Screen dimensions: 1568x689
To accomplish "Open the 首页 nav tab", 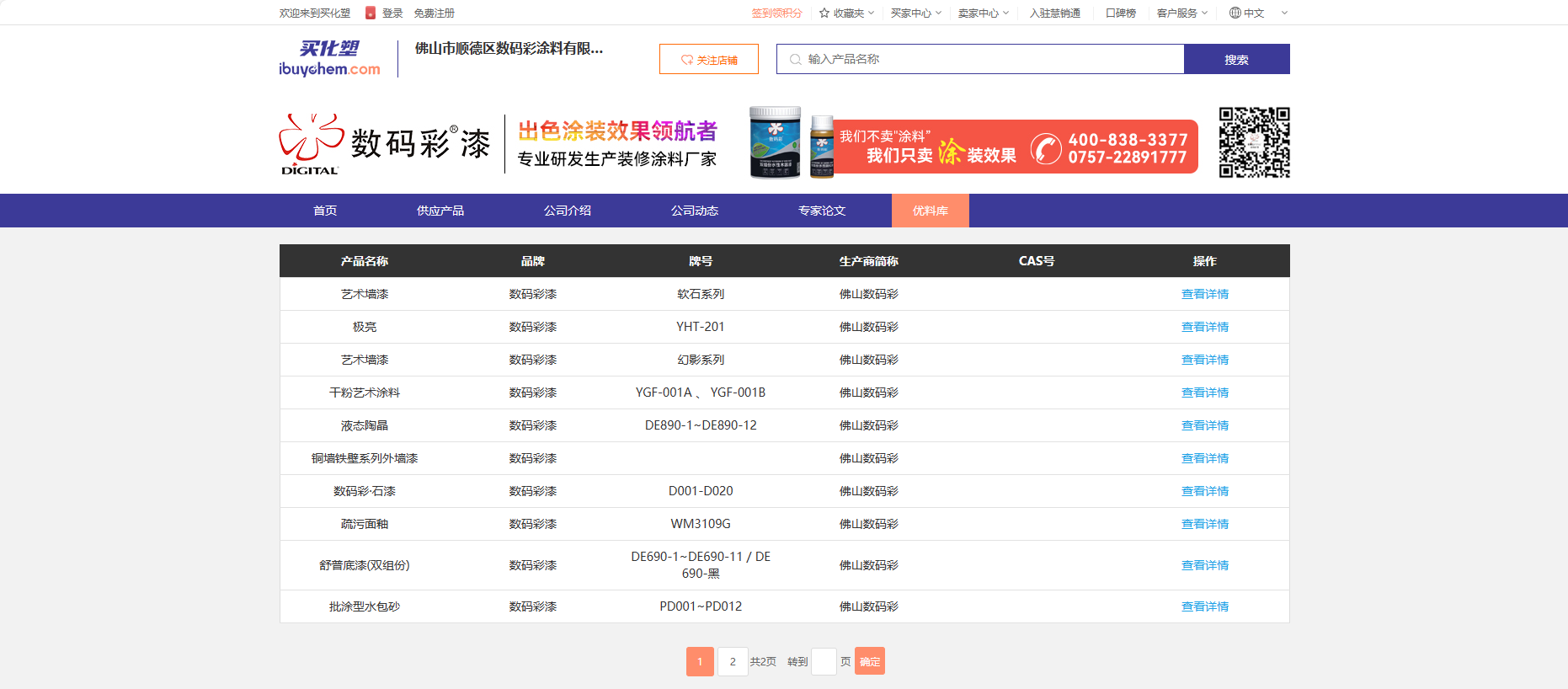I will [x=325, y=211].
